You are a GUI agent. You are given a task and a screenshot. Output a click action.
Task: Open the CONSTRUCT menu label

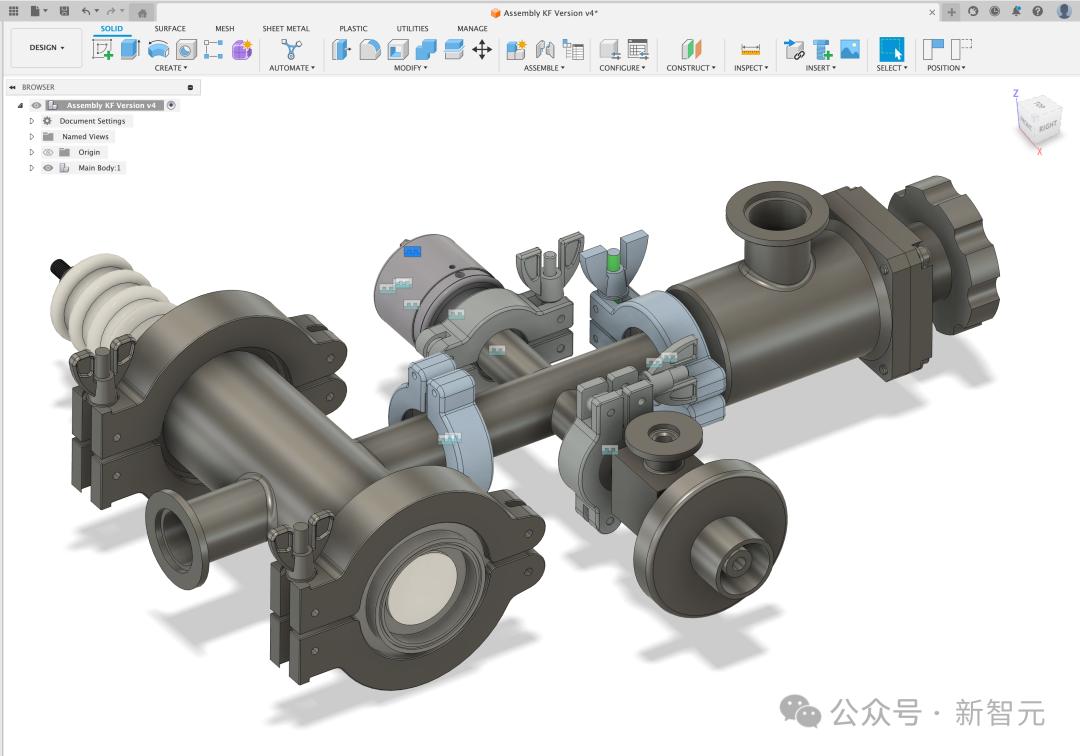[x=691, y=68]
